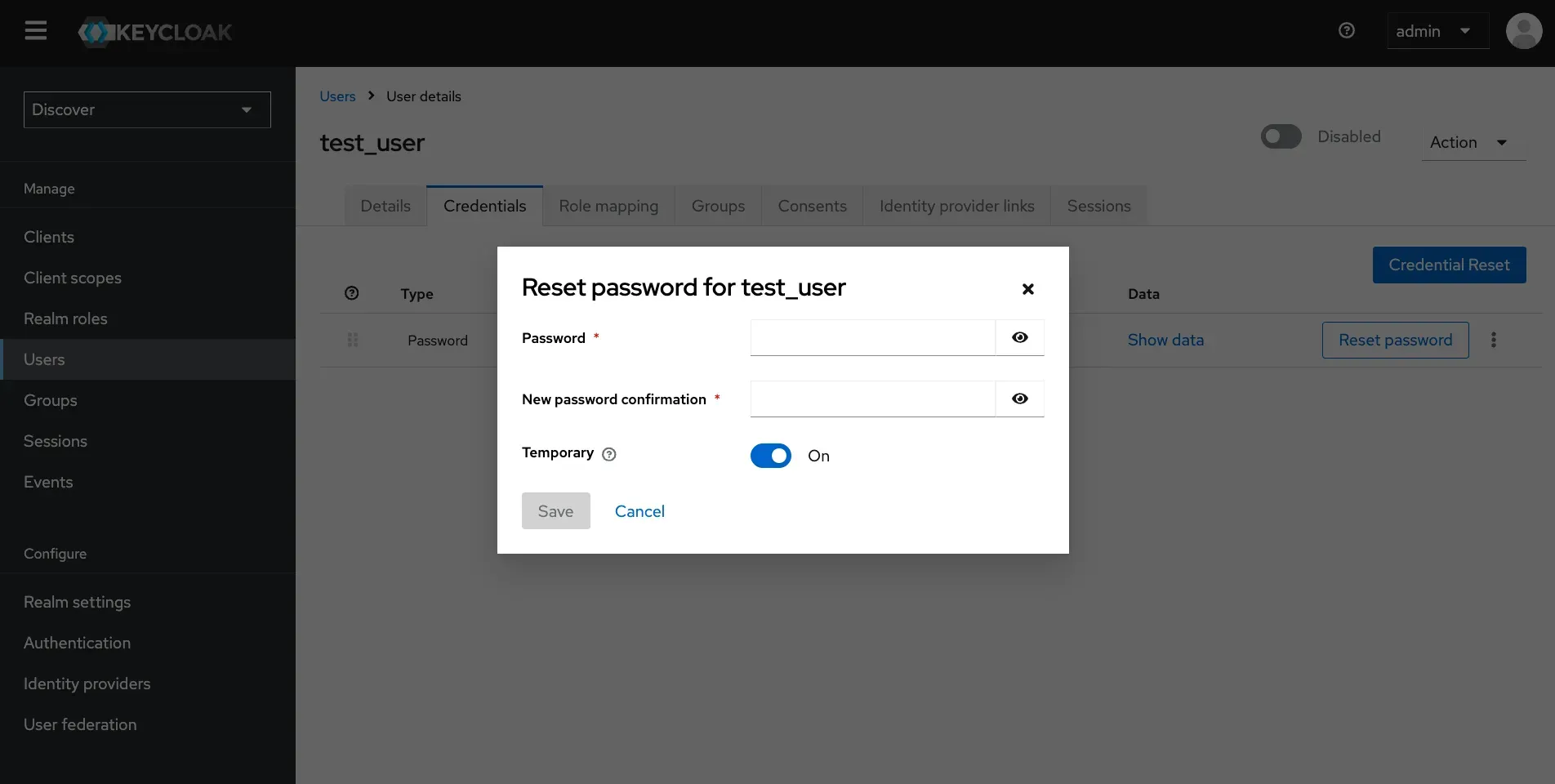The image size is (1555, 784).
Task: Click the Keycloak logo
Action: [155, 33]
